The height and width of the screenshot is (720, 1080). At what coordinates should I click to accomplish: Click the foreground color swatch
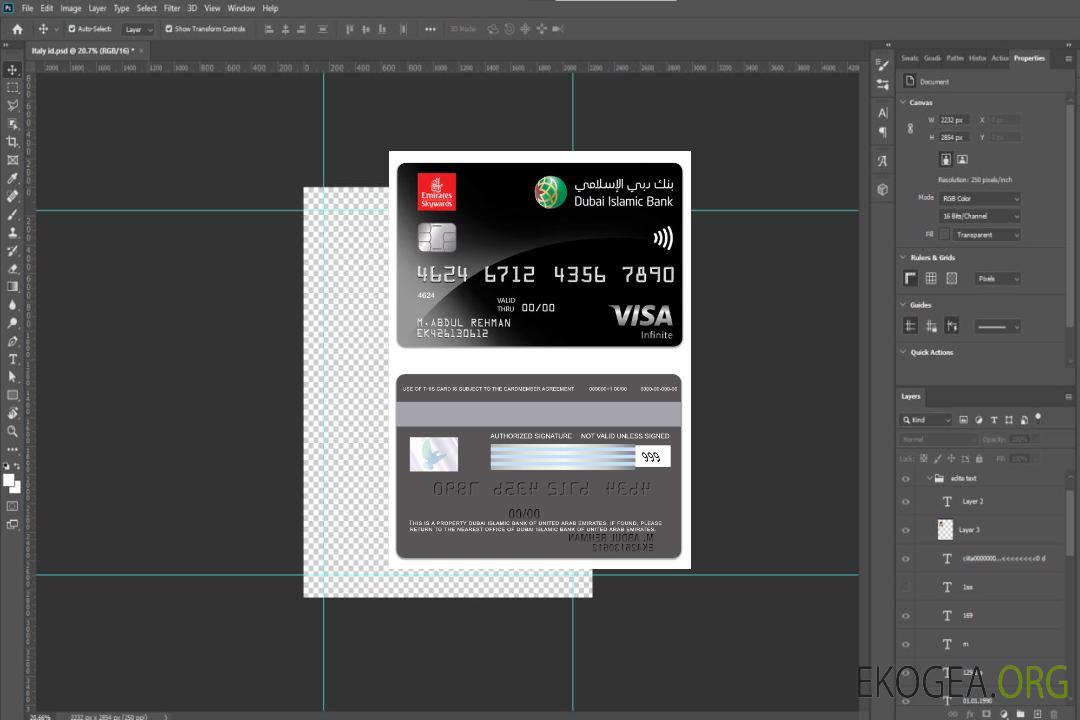(x=8, y=480)
